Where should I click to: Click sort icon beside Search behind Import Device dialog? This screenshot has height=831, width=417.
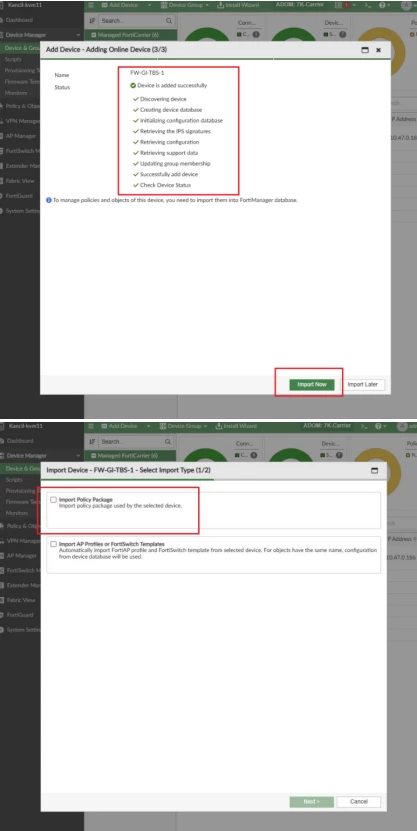point(92,441)
